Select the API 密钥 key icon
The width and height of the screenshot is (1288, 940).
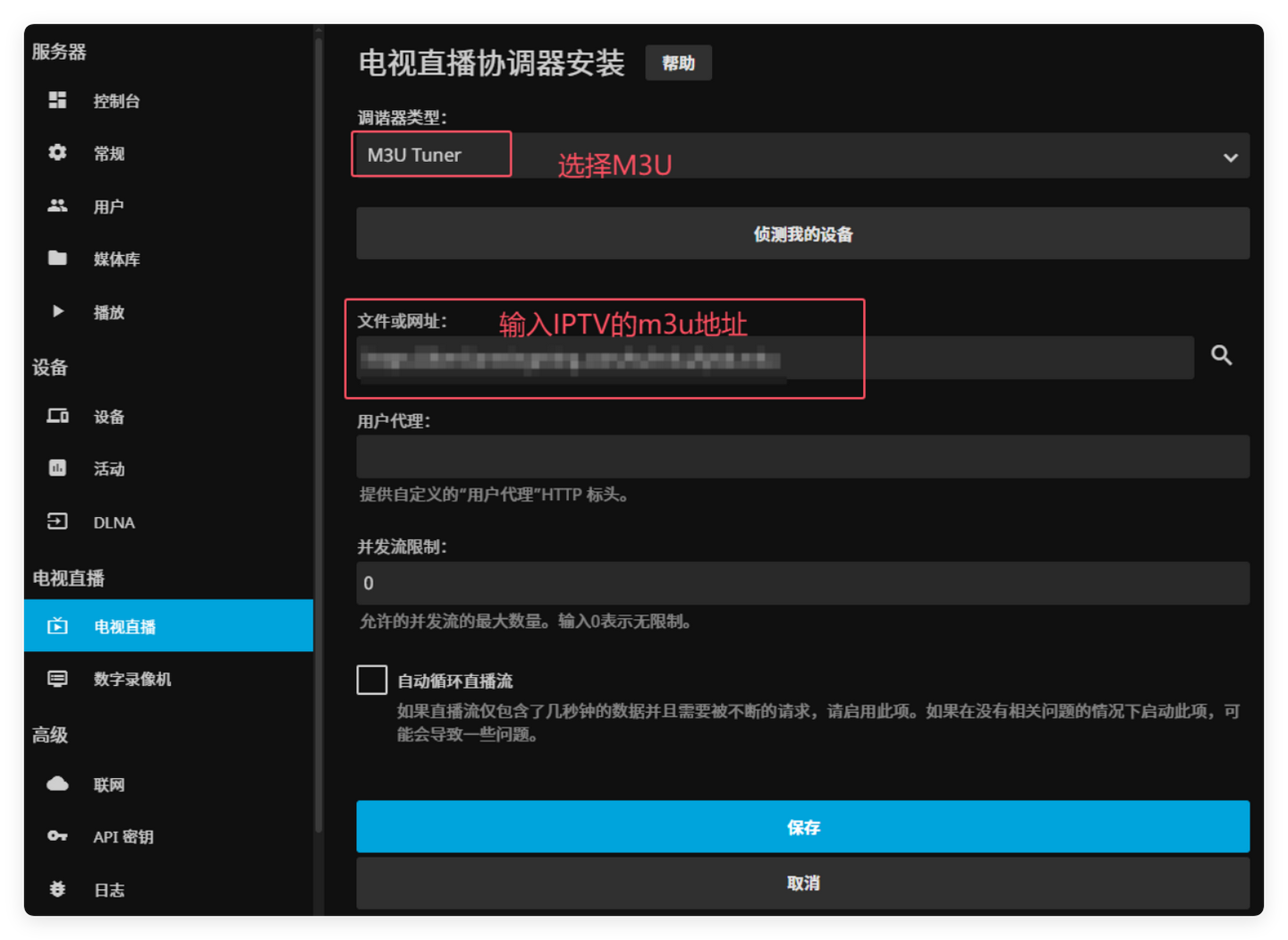(x=56, y=836)
